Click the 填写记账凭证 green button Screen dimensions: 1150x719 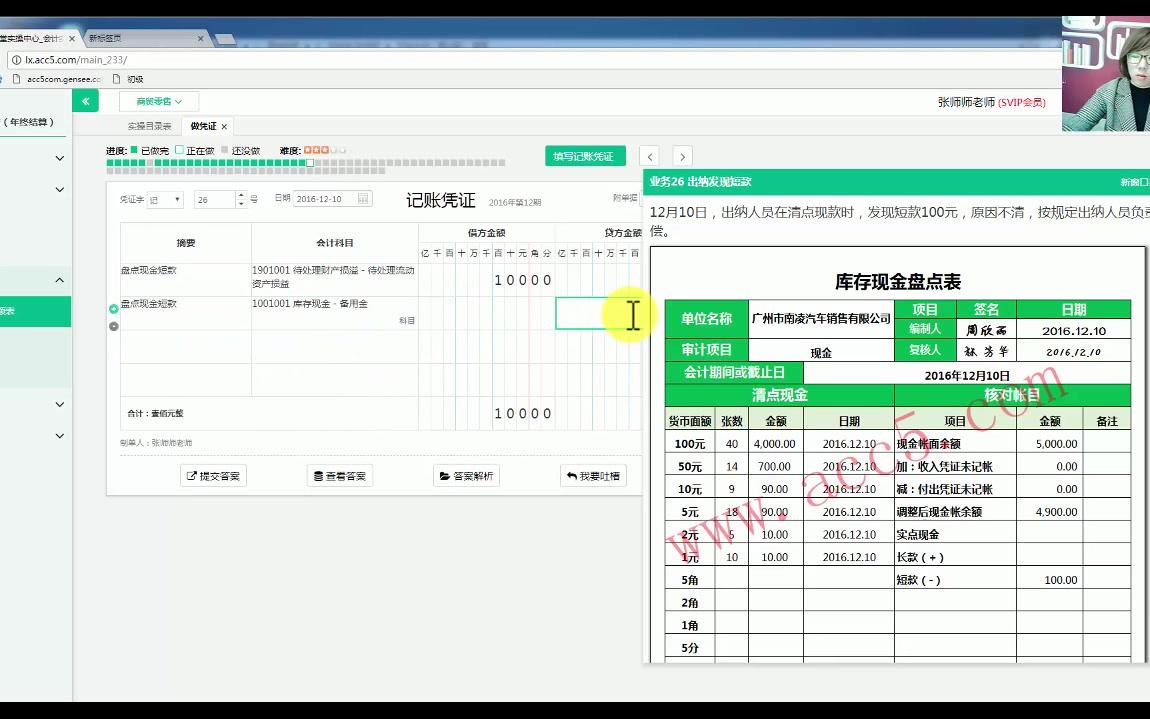[x=584, y=156]
